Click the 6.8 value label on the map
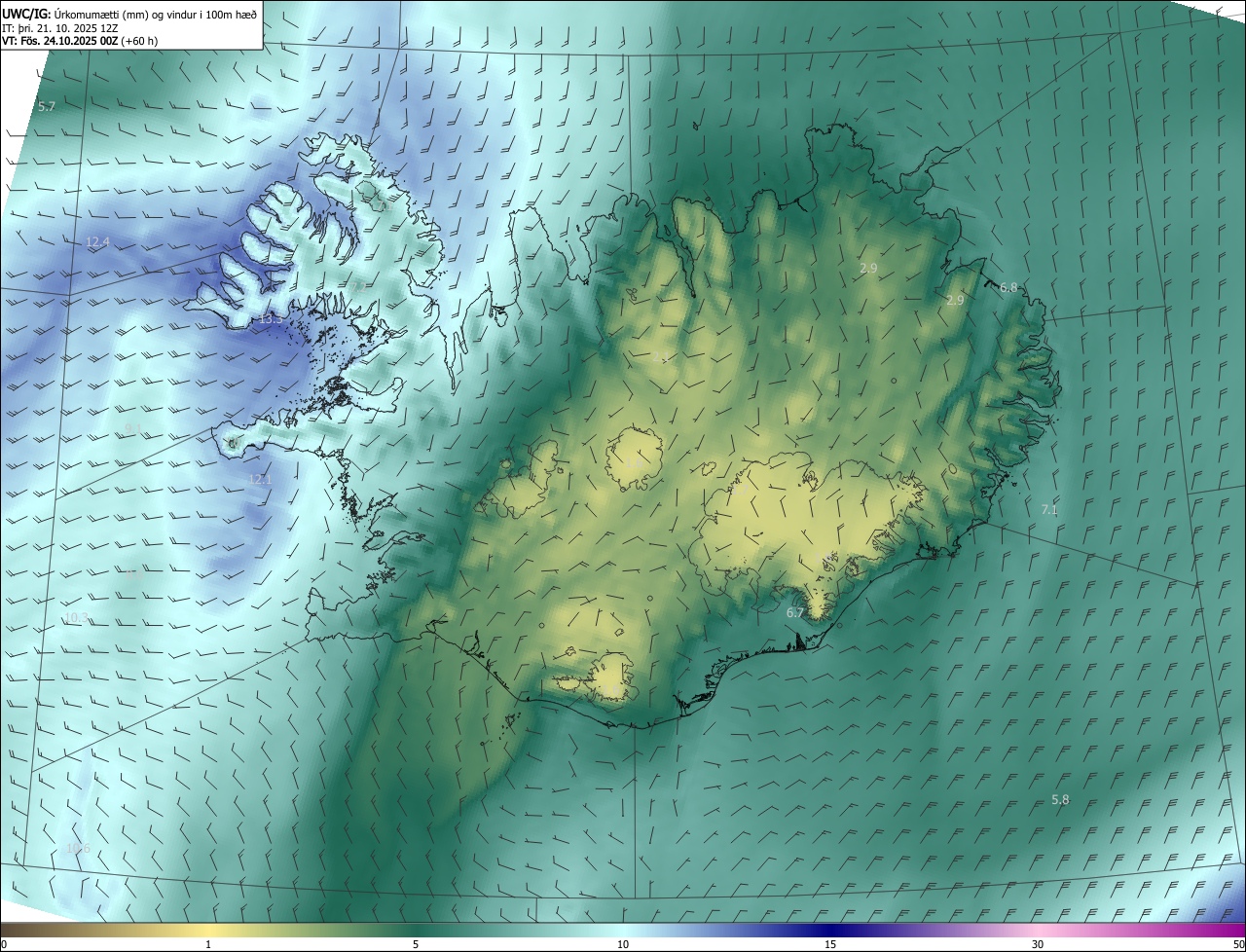Viewport: 1246px width, 952px height. click(x=1008, y=287)
